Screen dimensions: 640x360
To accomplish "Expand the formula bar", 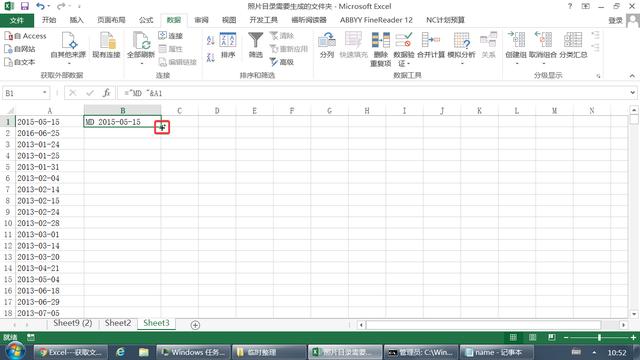I will coord(632,93).
